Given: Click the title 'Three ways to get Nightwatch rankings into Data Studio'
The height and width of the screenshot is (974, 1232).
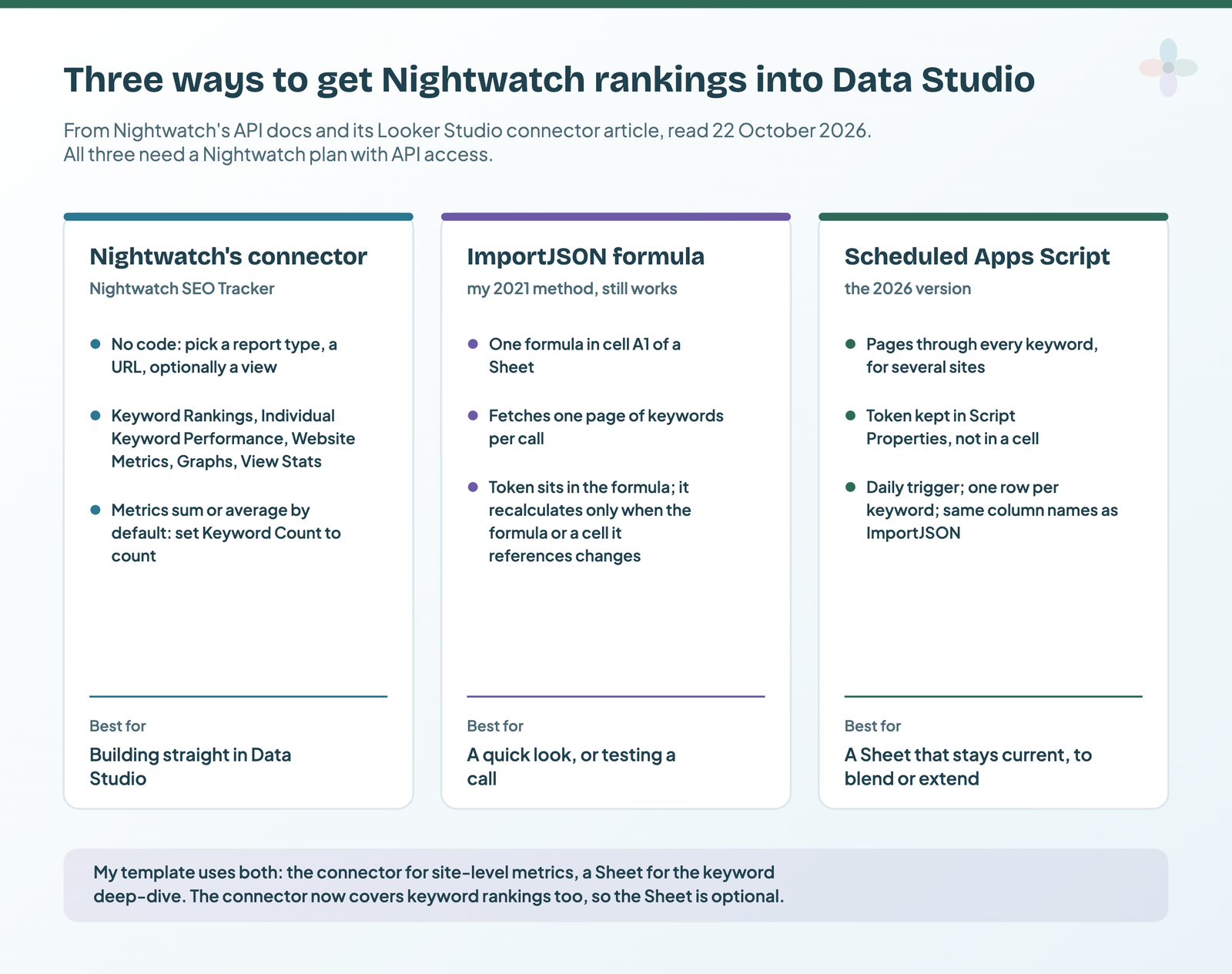Looking at the screenshot, I should point(549,80).
